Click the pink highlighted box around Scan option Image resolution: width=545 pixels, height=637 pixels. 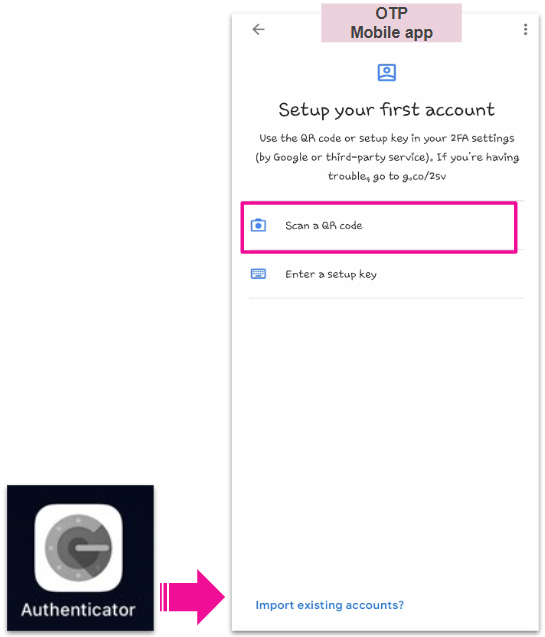coord(378,227)
